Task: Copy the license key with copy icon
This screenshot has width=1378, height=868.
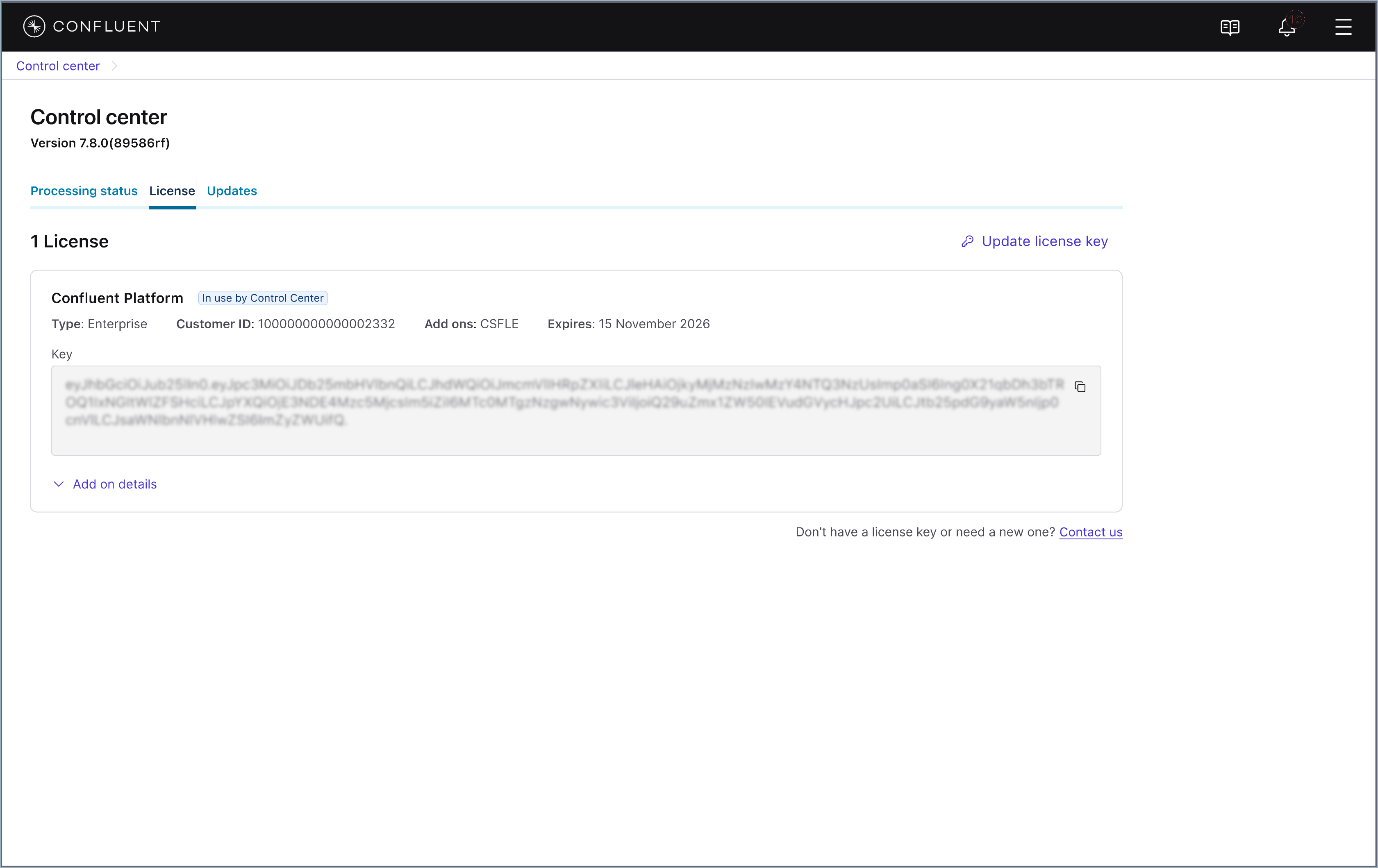Action: pos(1080,387)
